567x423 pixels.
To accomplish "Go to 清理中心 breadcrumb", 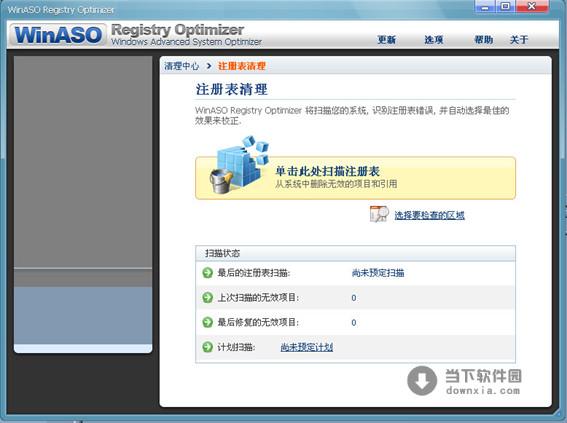I will 182,66.
